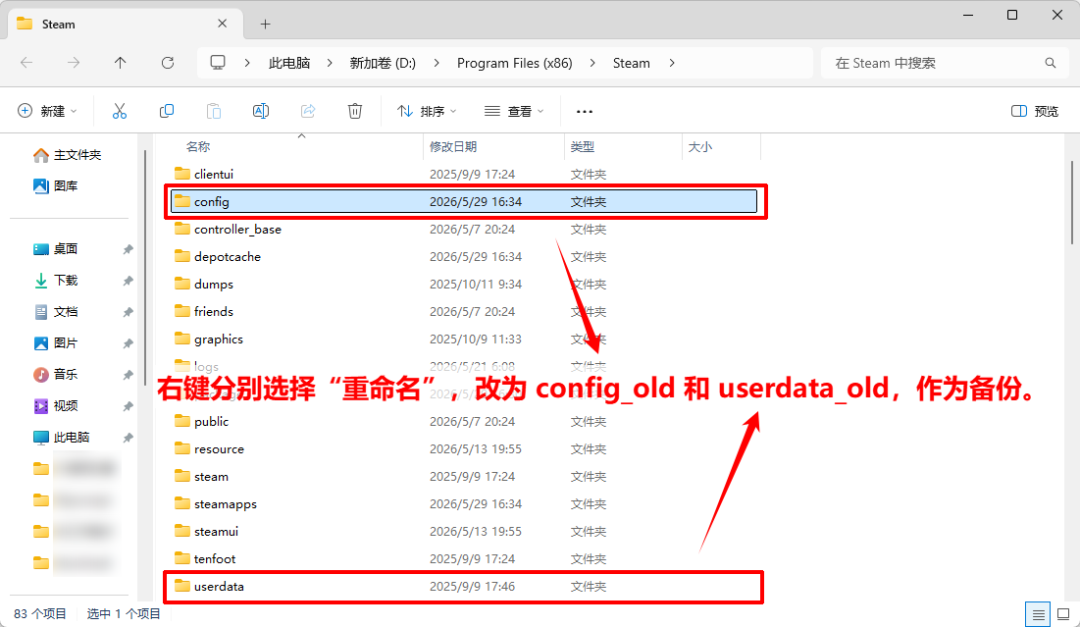Add a new tab with plus button

click(x=265, y=24)
